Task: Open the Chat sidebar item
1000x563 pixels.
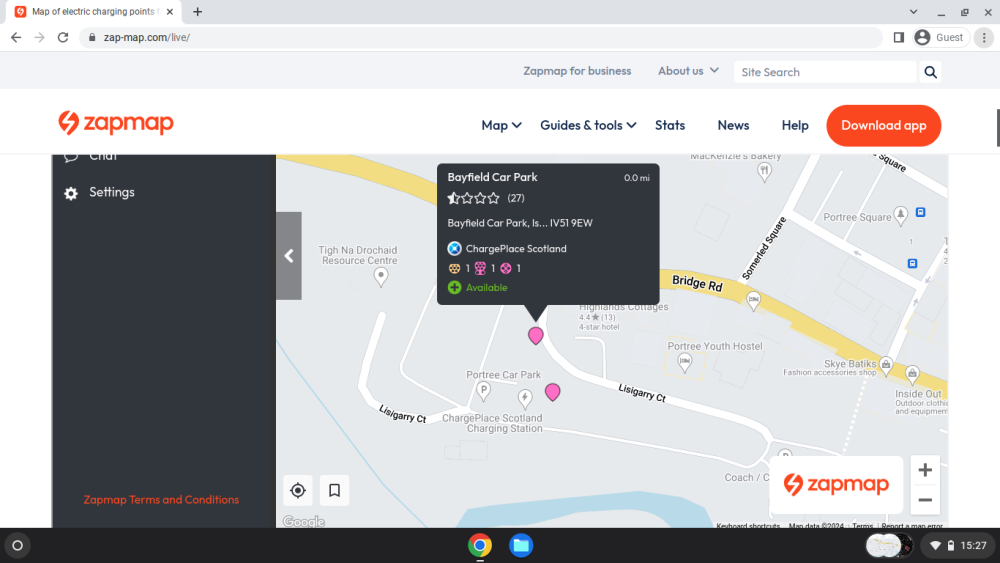Action: [x=91, y=157]
